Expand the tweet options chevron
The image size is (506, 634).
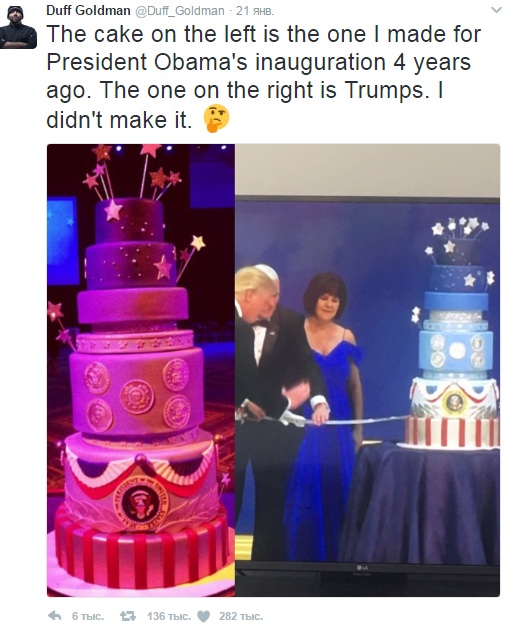coord(495,10)
